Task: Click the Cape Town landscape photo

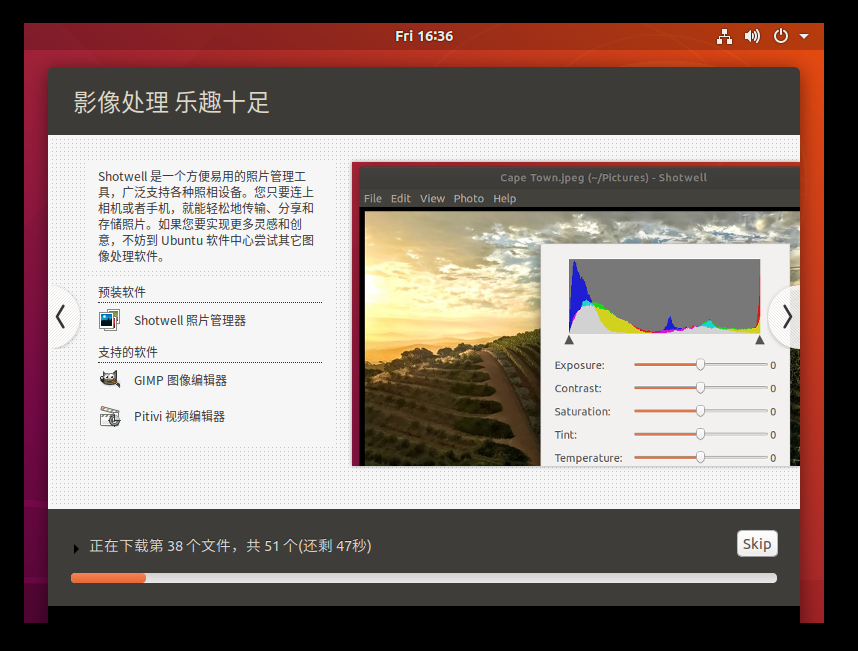Action: point(452,338)
